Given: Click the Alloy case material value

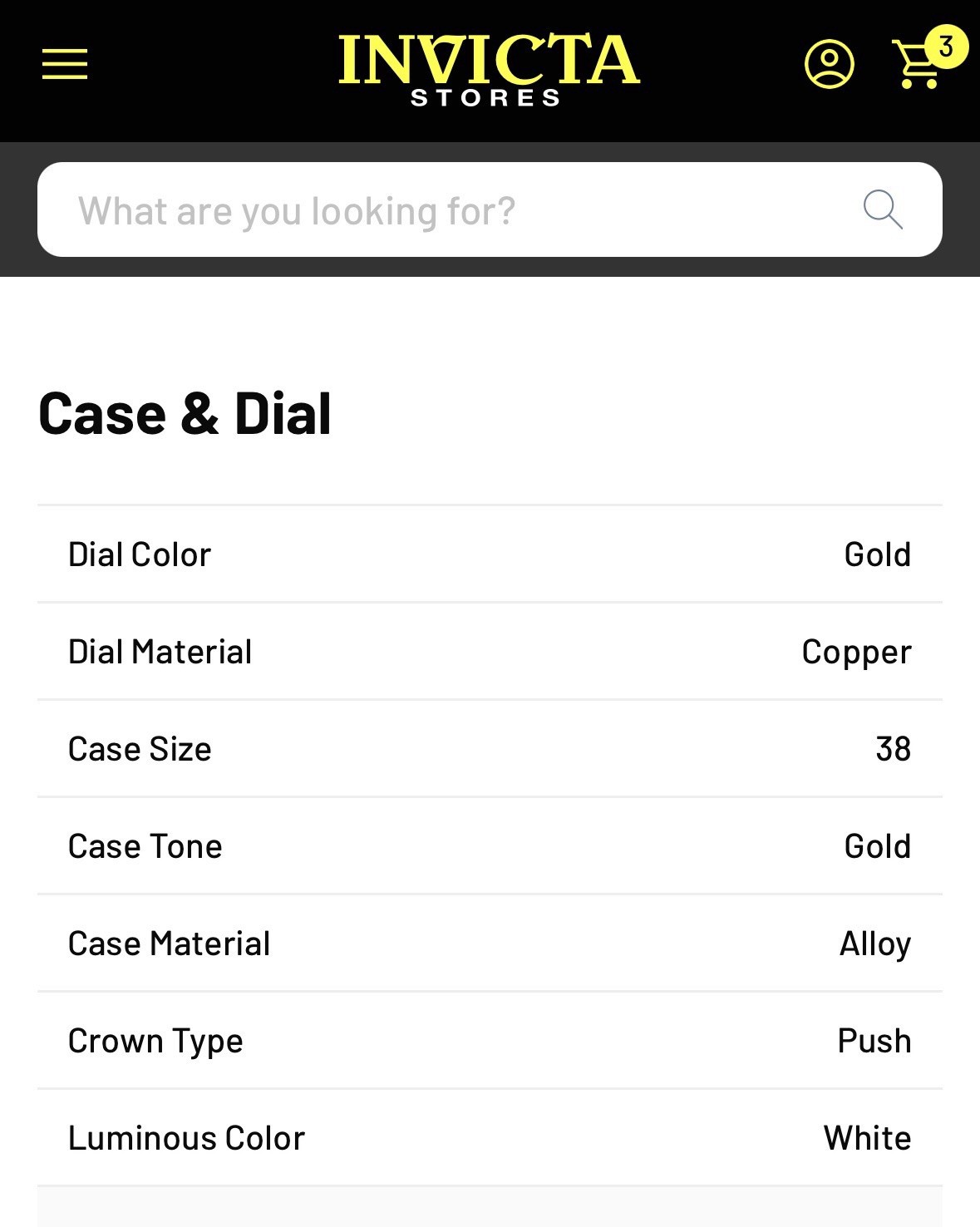Looking at the screenshot, I should coord(874,944).
